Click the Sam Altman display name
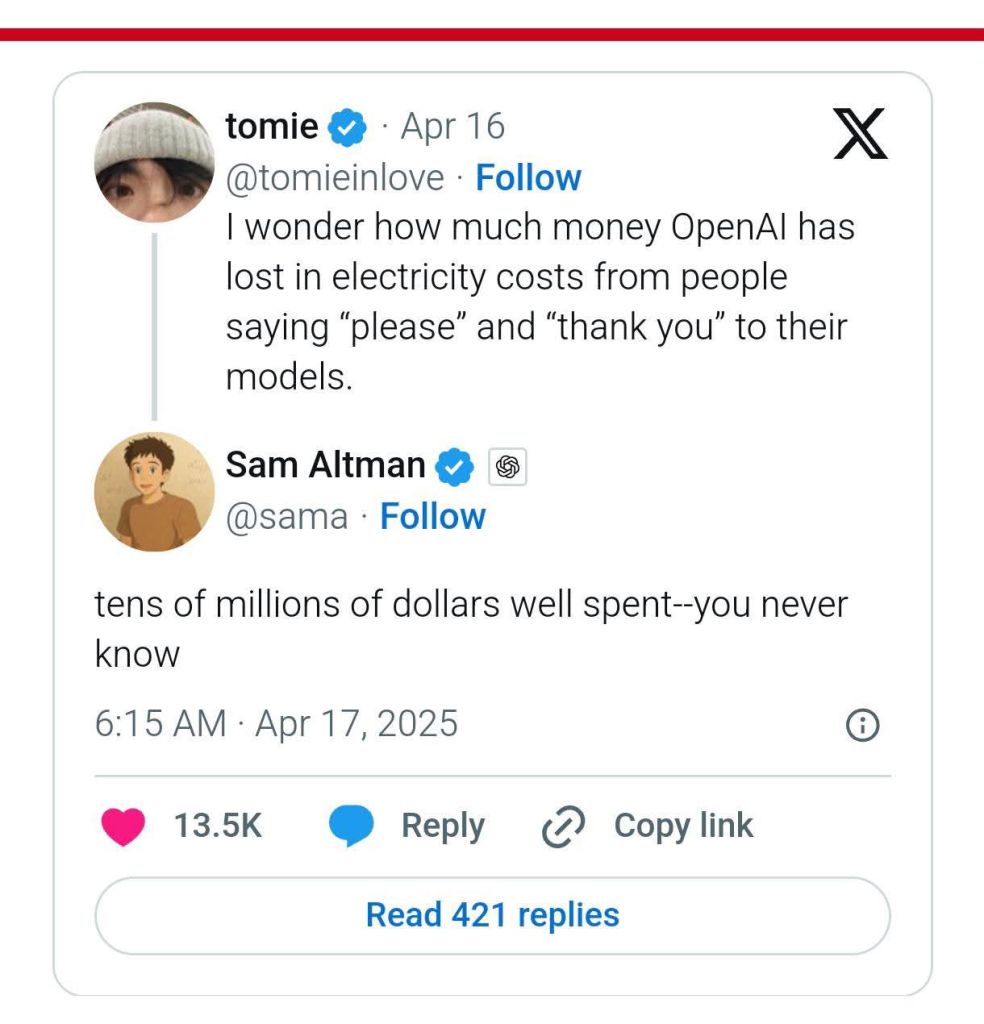This screenshot has height=1024, width=984. (x=325, y=465)
